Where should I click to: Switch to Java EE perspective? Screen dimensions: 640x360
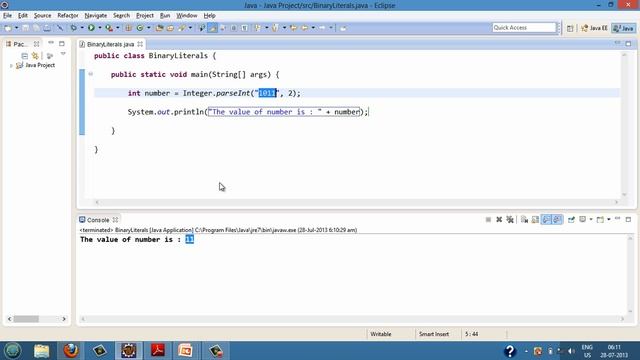tap(595, 28)
